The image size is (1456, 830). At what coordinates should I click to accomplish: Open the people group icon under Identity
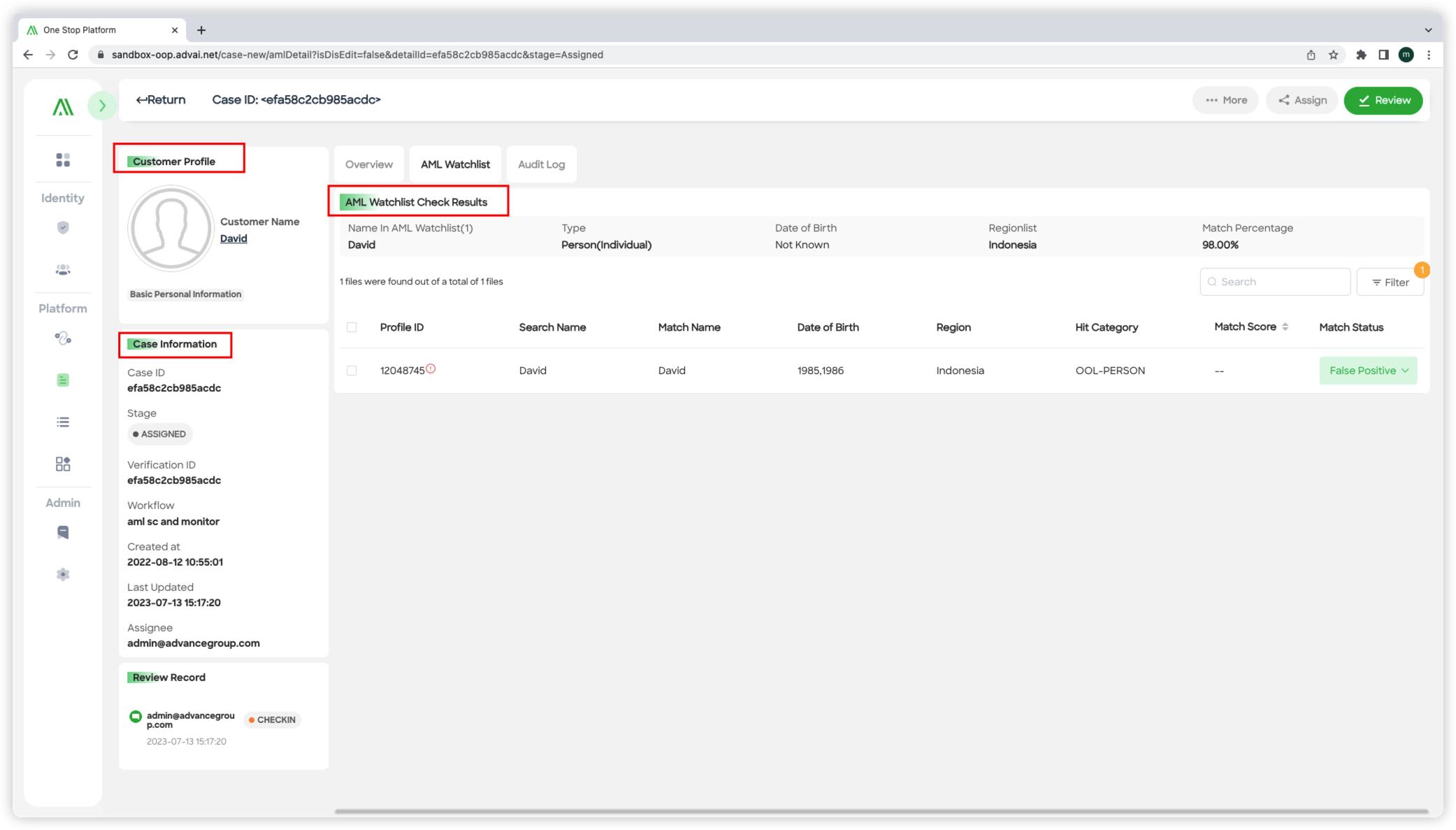click(x=63, y=270)
